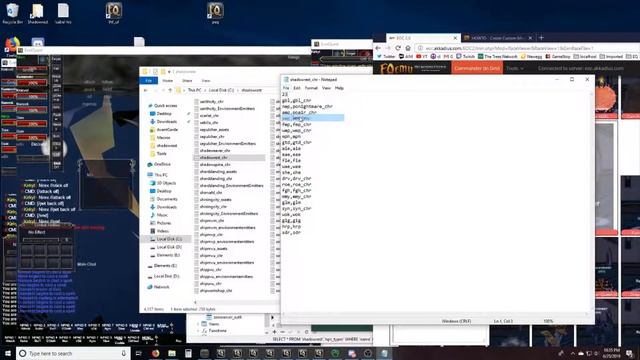Open Notepad View menu

click(x=326, y=88)
